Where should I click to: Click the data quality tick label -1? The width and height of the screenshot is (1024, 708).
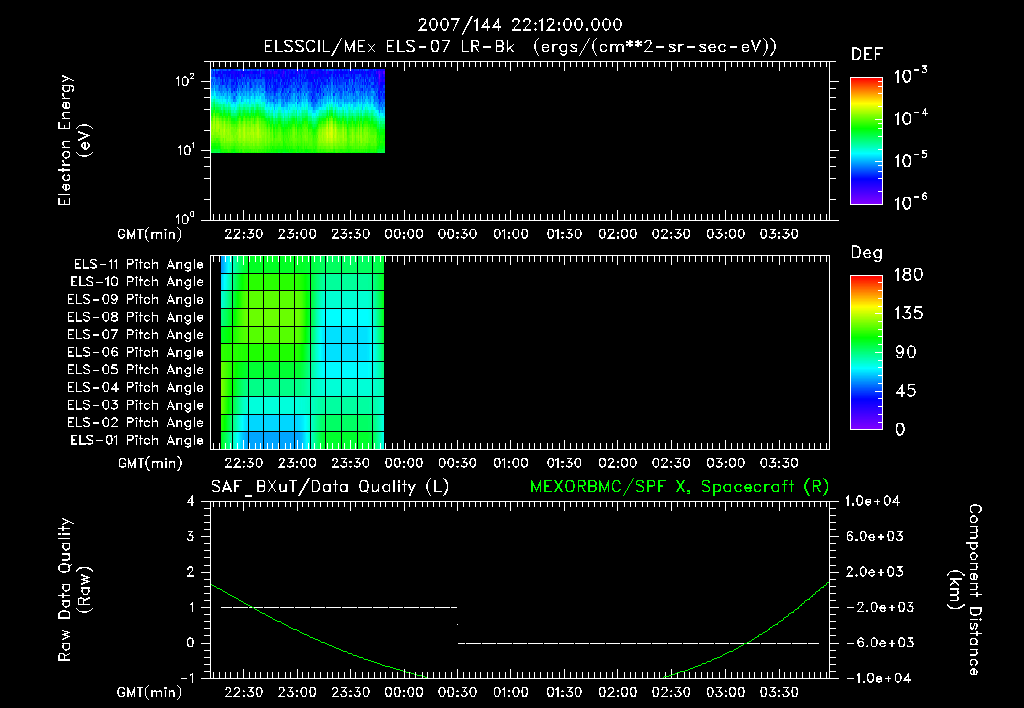[187, 678]
